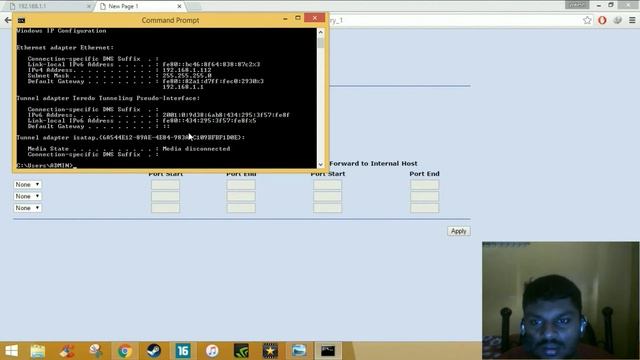Open iTunes from the taskbar

point(212,351)
